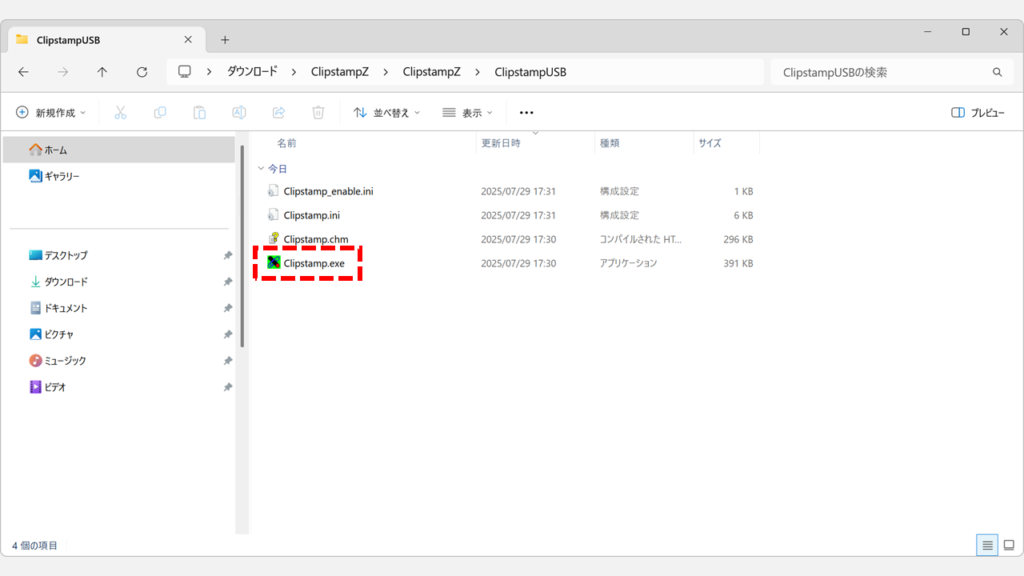Go forward with the right arrow
This screenshot has height=576, width=1024.
63,72
